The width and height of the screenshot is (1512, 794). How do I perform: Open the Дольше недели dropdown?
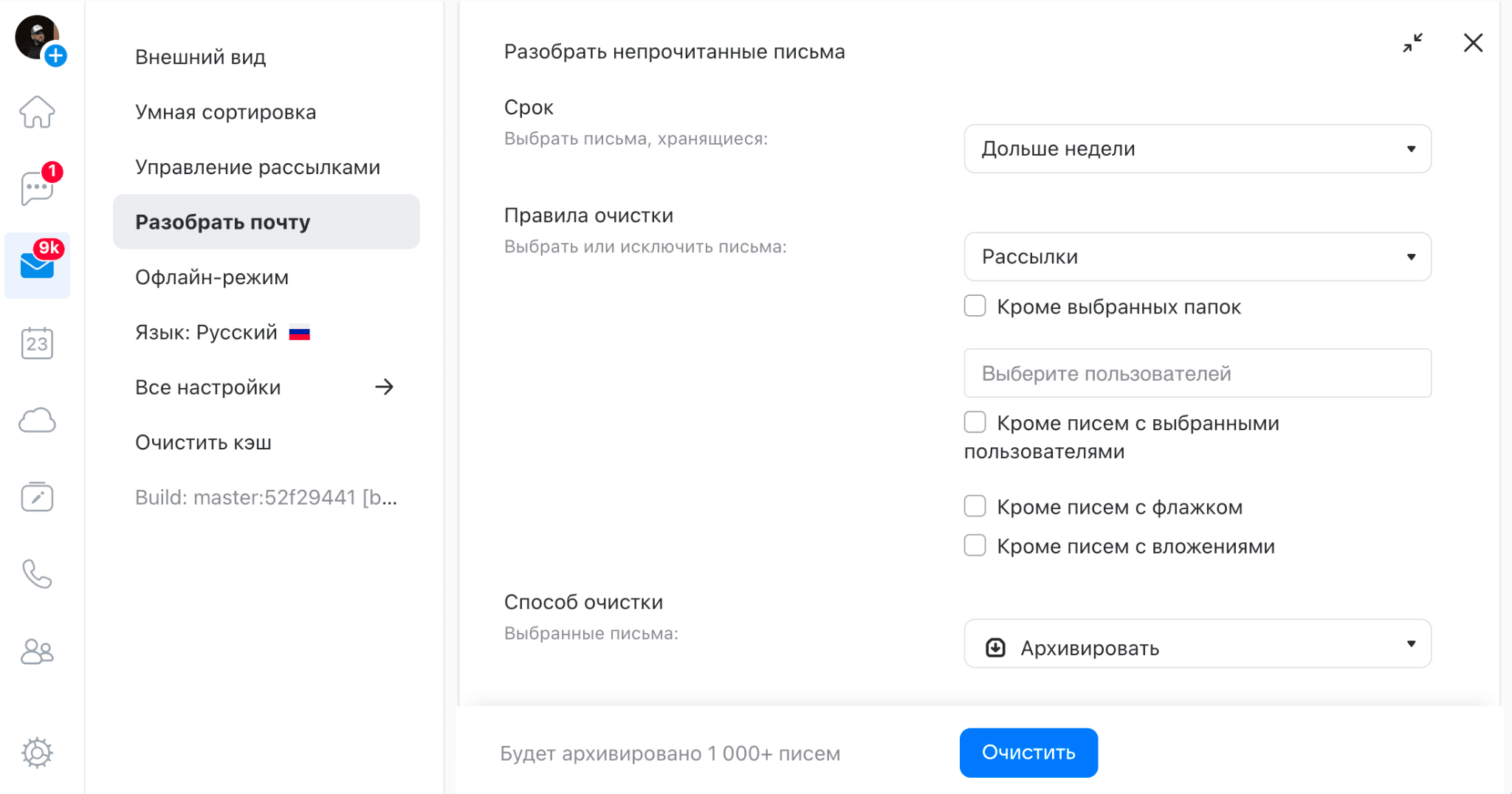point(1197,149)
